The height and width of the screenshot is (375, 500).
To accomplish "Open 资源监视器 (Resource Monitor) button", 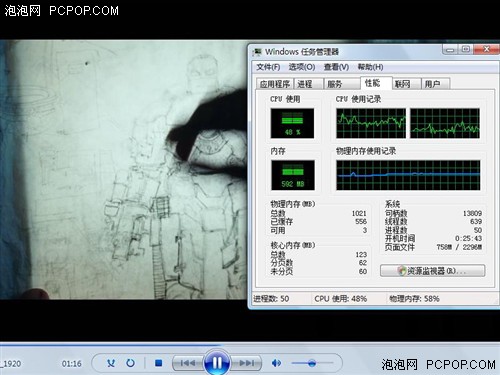I will [x=432, y=271].
